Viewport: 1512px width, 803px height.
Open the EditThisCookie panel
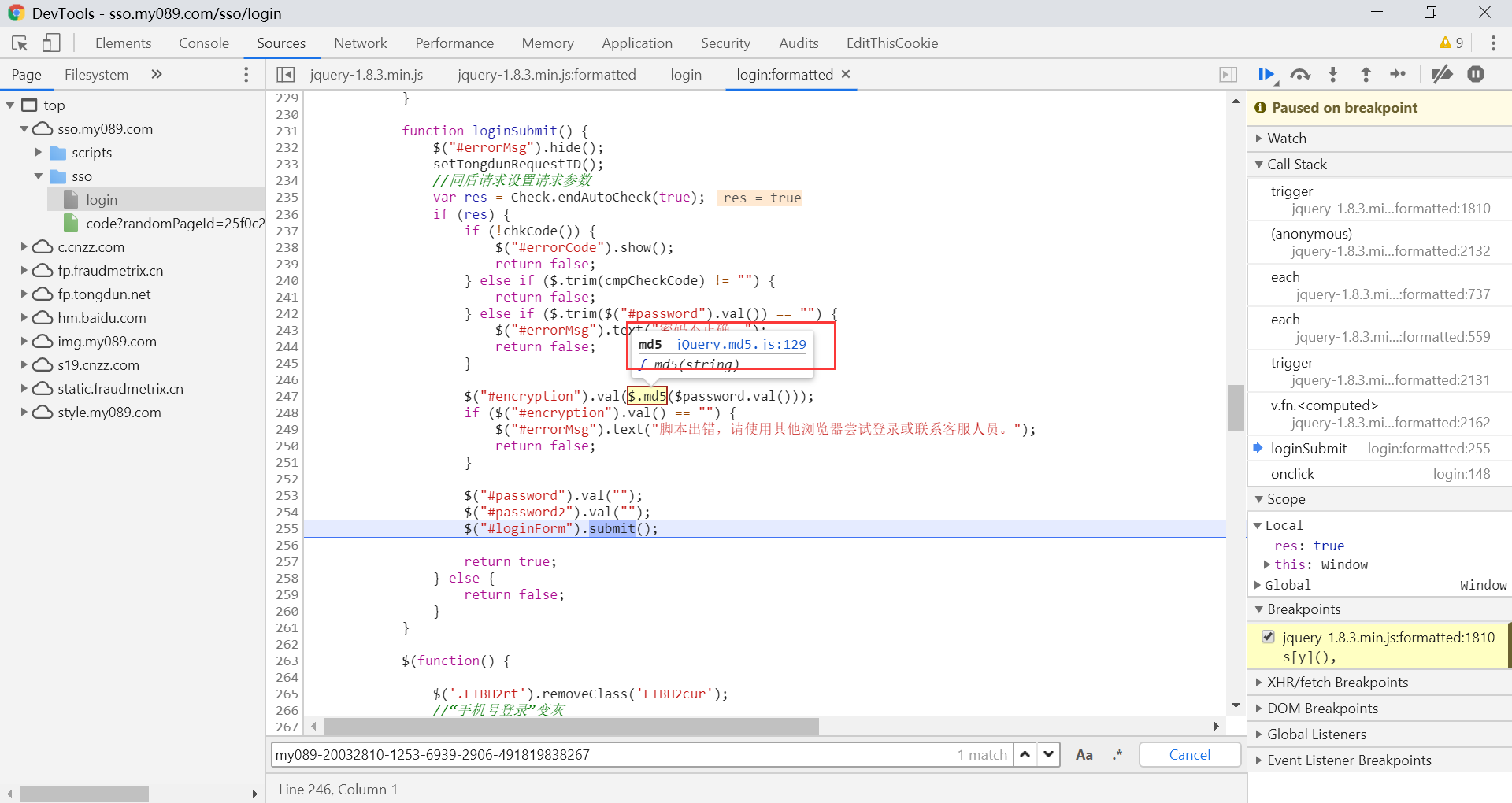892,43
